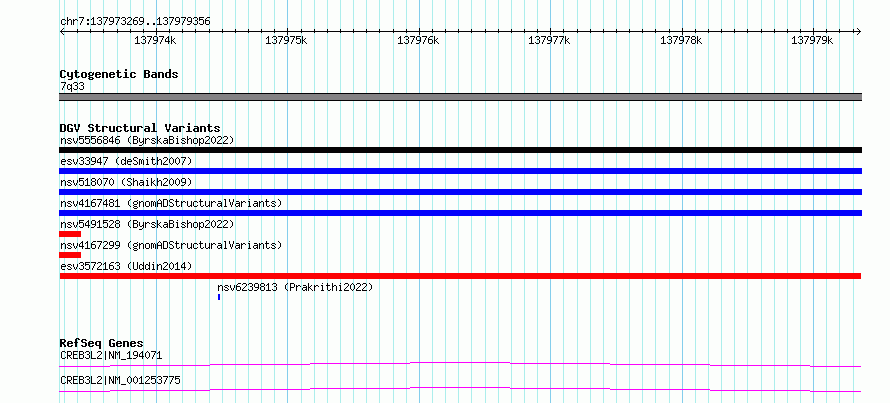Viewport: 890px width, 403px height.
Task: Select the magenta CREB3L2 NM_194071 gene line
Action: coord(460,364)
